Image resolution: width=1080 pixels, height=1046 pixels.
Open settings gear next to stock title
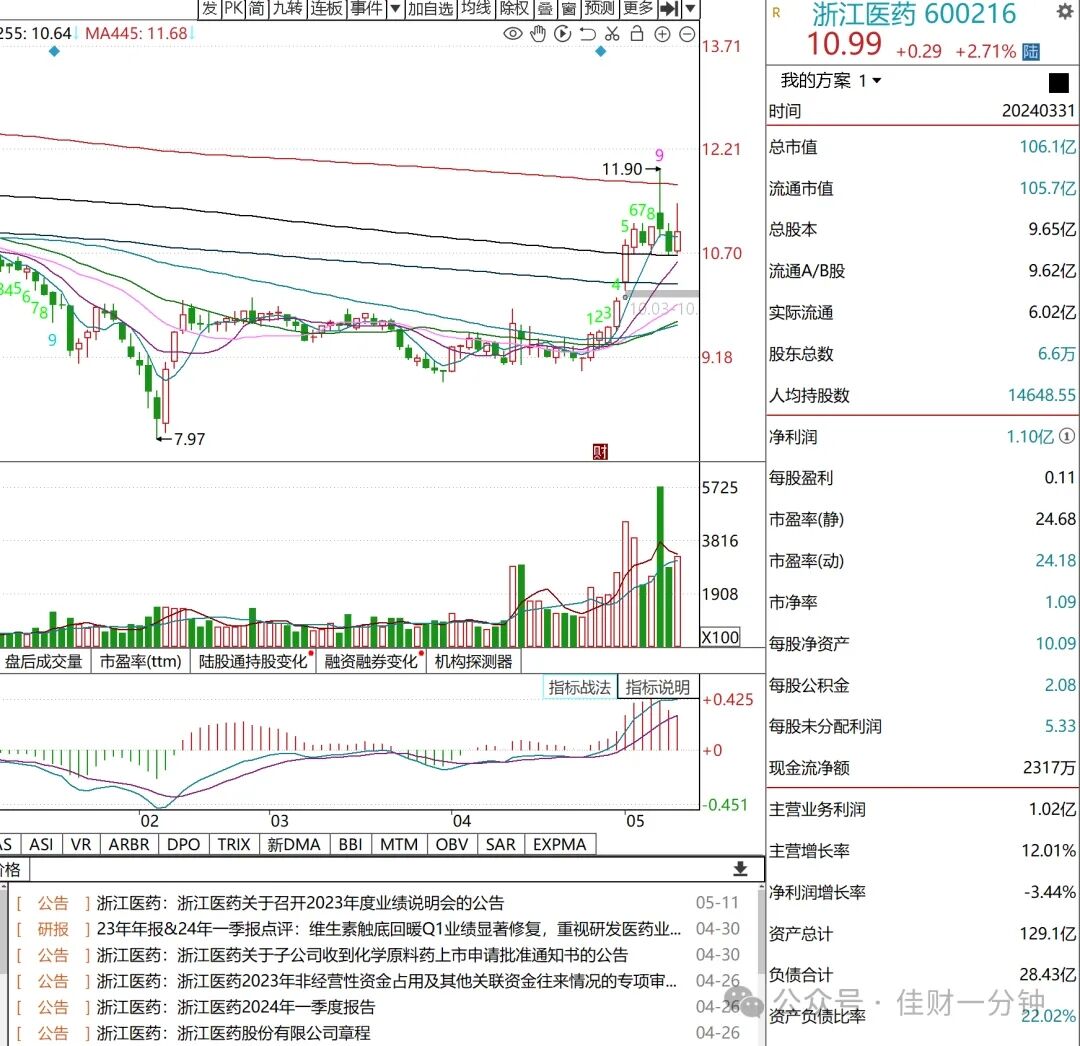tap(1064, 12)
